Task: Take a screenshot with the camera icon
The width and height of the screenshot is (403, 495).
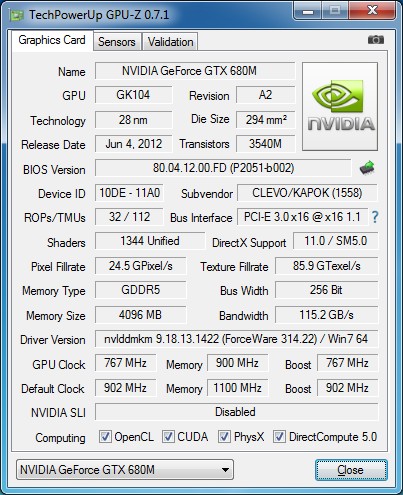Action: 376,40
